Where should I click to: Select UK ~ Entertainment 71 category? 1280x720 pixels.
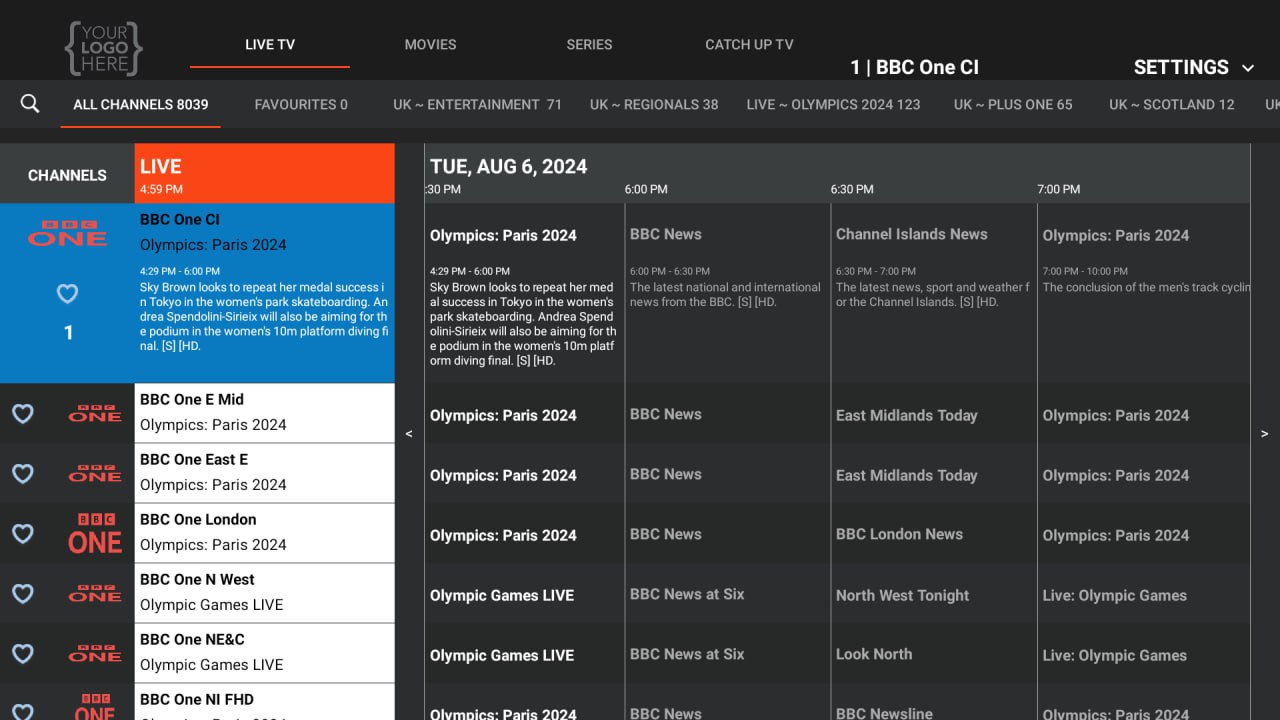[x=477, y=104]
